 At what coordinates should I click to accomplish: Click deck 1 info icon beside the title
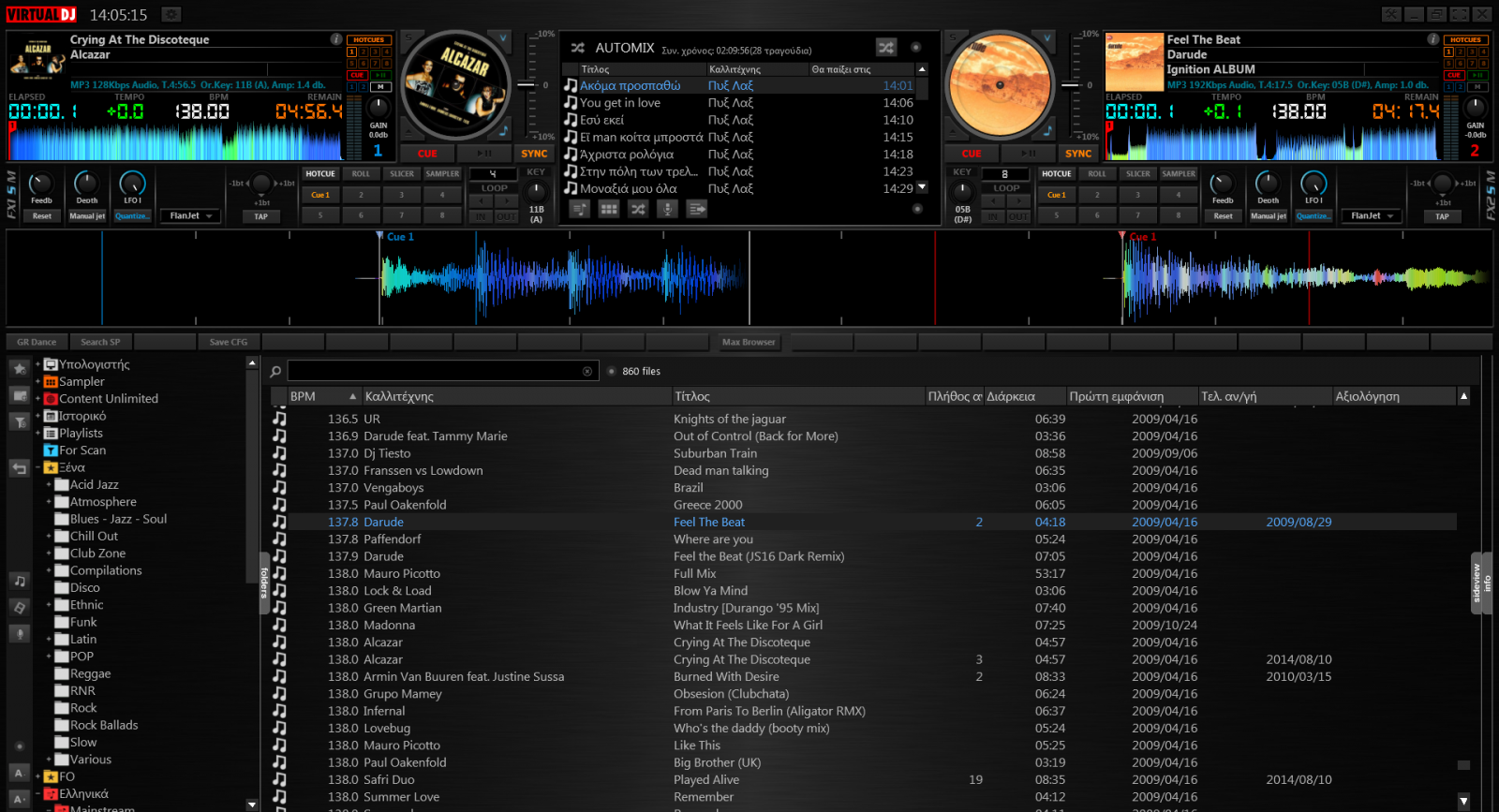coord(336,39)
